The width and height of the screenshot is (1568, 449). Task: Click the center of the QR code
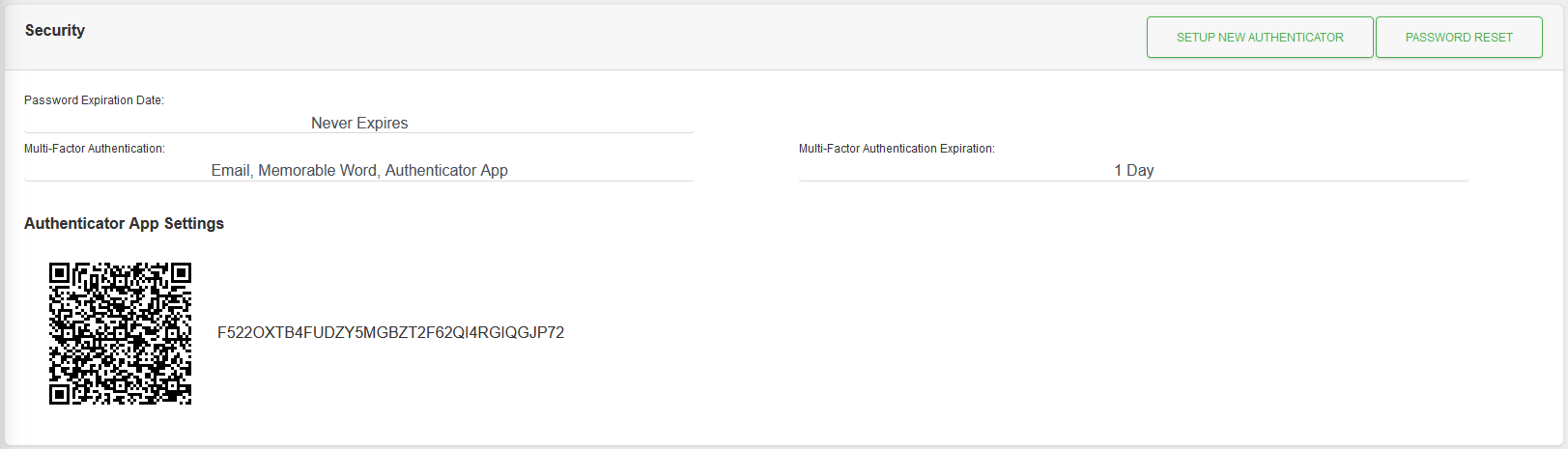121,333
